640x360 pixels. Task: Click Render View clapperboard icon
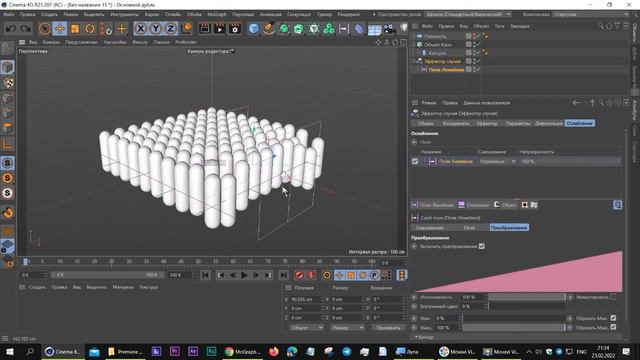(x=204, y=29)
